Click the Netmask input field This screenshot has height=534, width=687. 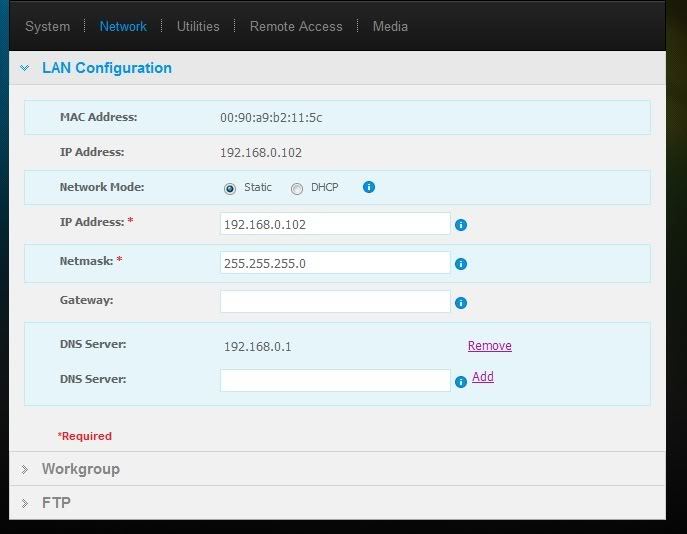coord(335,262)
